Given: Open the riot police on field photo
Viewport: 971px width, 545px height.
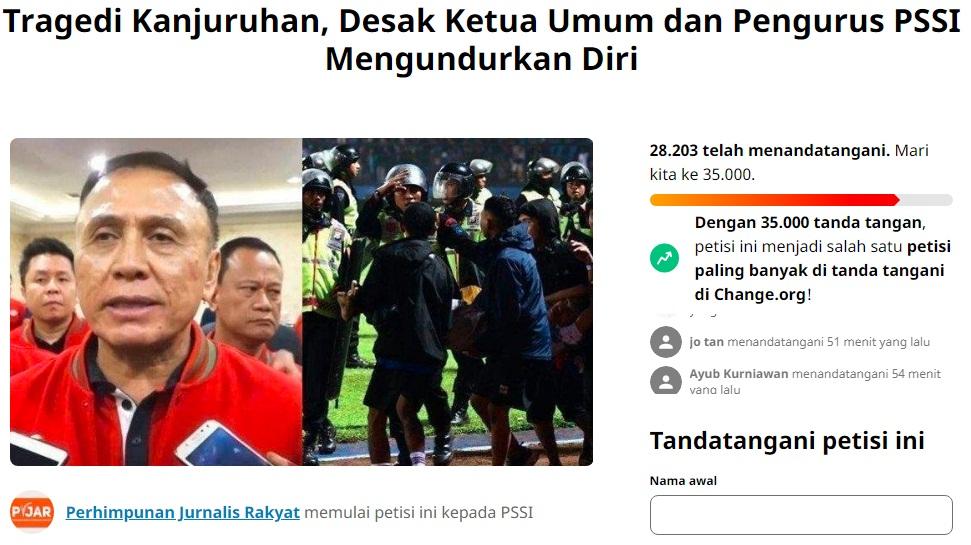Looking at the screenshot, I should click(x=448, y=302).
